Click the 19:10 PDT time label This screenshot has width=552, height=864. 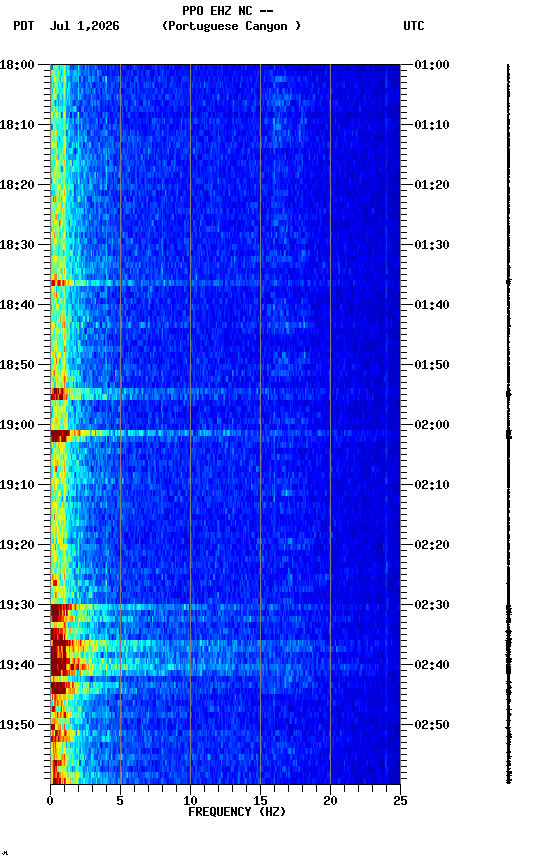(17, 485)
